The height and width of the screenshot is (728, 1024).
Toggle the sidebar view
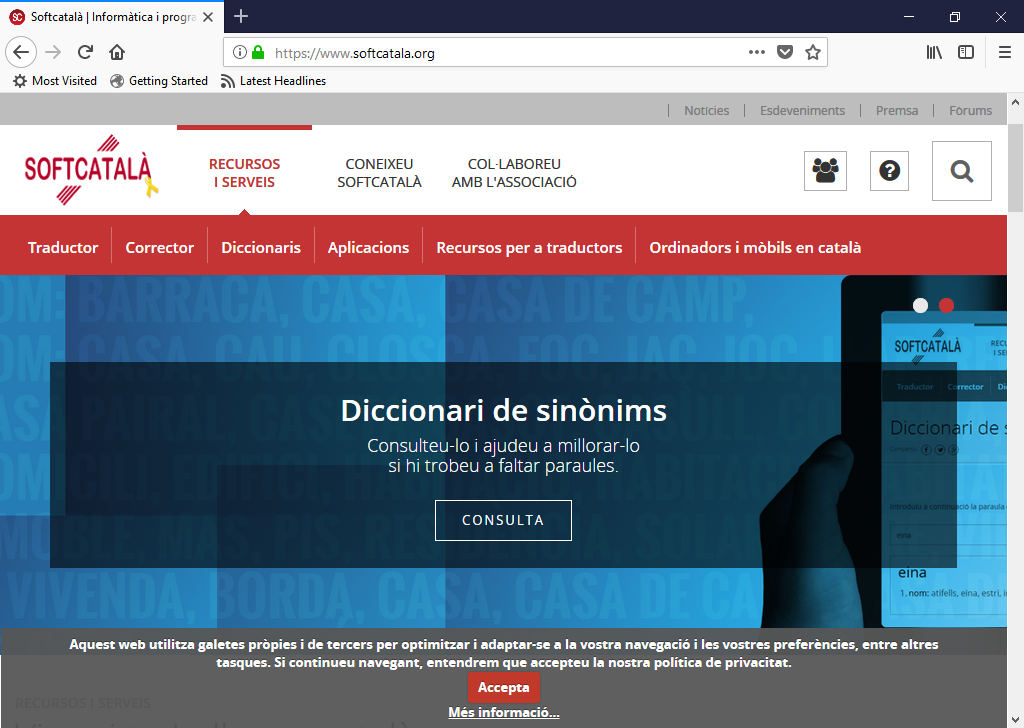coord(966,52)
